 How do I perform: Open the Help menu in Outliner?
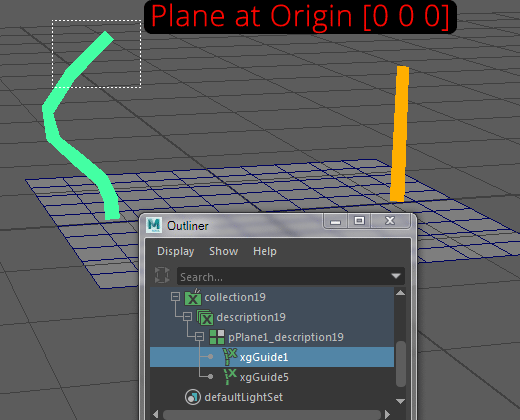tap(265, 251)
